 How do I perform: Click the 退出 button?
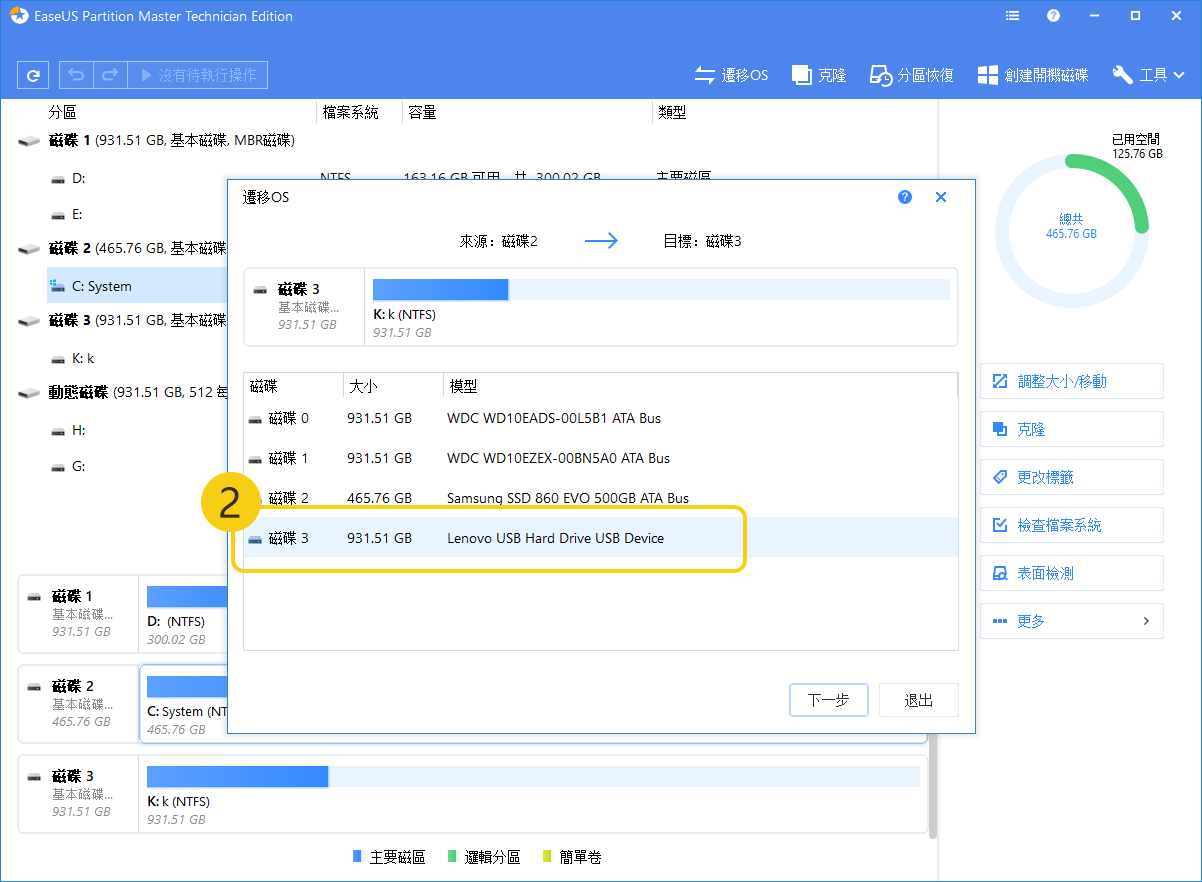pos(919,700)
